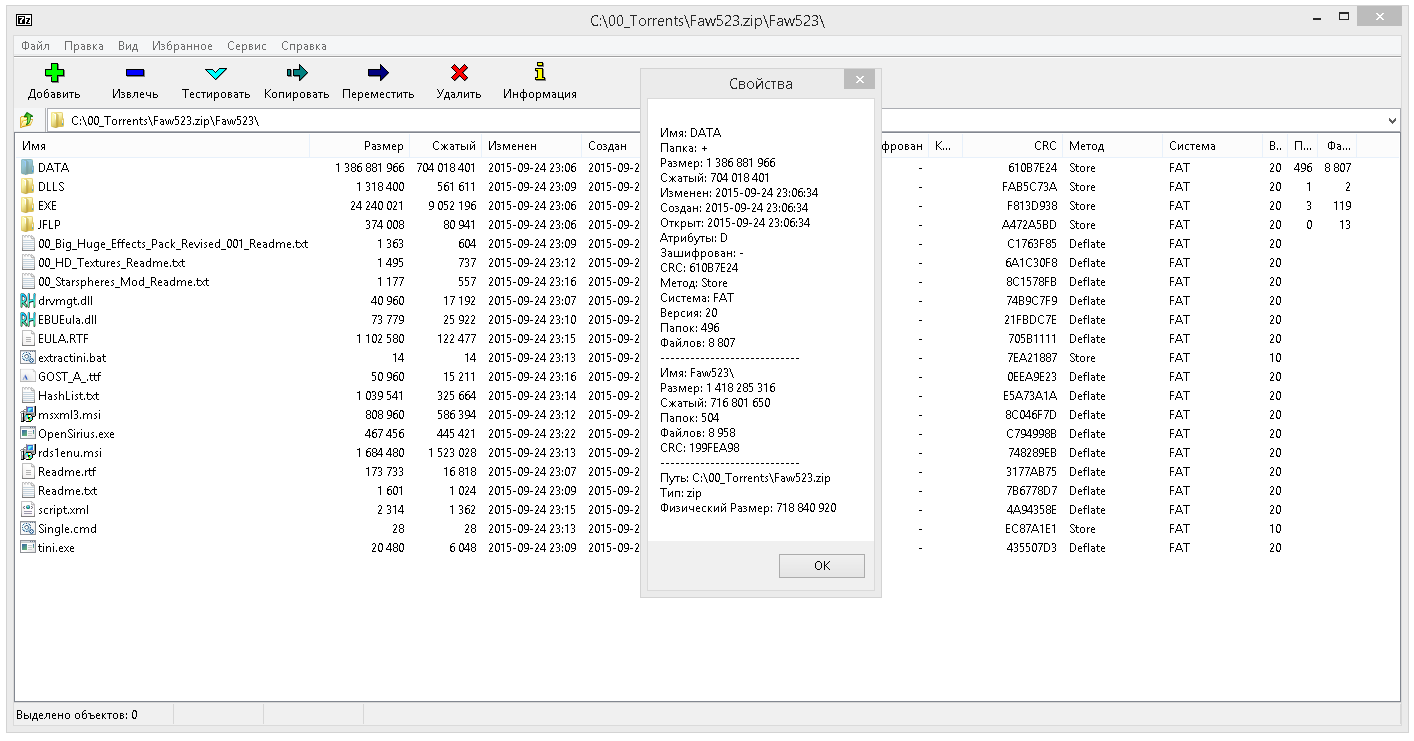Viewport: 1414px width, 741px height.
Task: Select the DLLS folder in the list
Action: [x=52, y=187]
